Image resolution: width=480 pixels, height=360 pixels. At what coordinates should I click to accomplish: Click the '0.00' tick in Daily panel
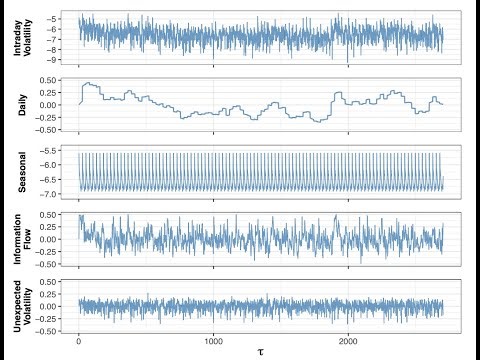pyautogui.click(x=48, y=105)
